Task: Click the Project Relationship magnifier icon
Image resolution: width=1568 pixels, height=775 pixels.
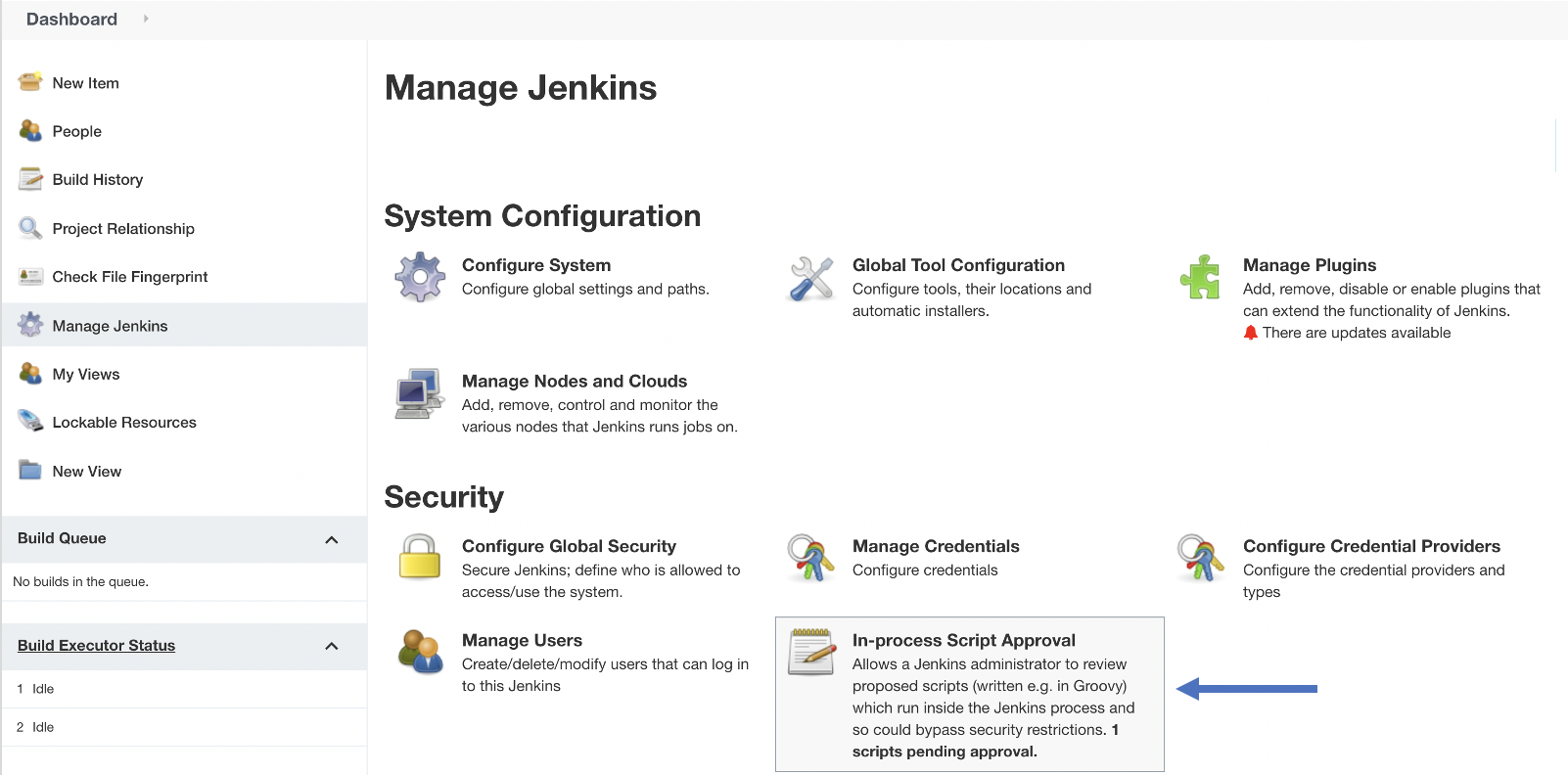Action: tap(30, 228)
